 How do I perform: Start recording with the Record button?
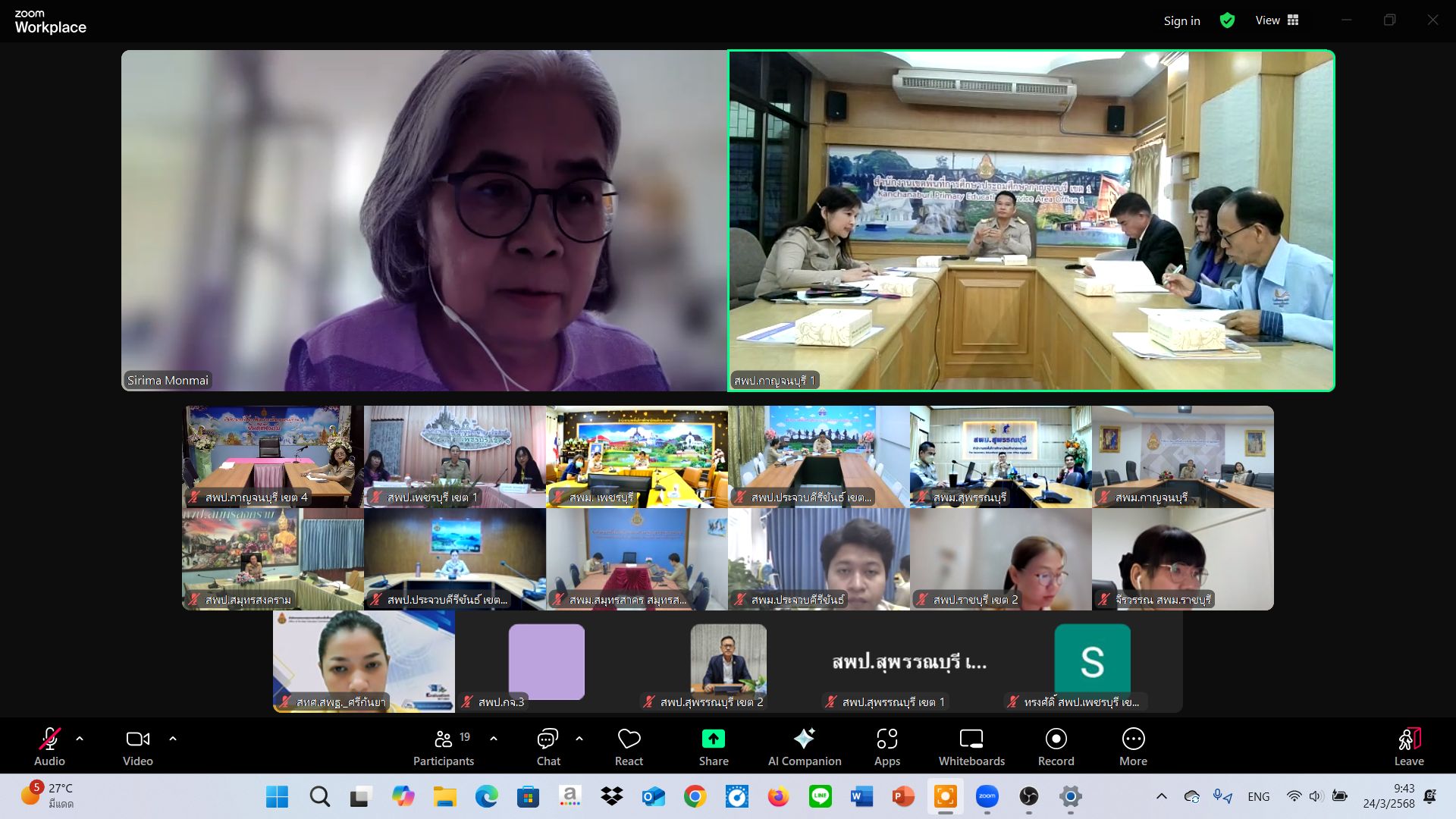[x=1056, y=747]
